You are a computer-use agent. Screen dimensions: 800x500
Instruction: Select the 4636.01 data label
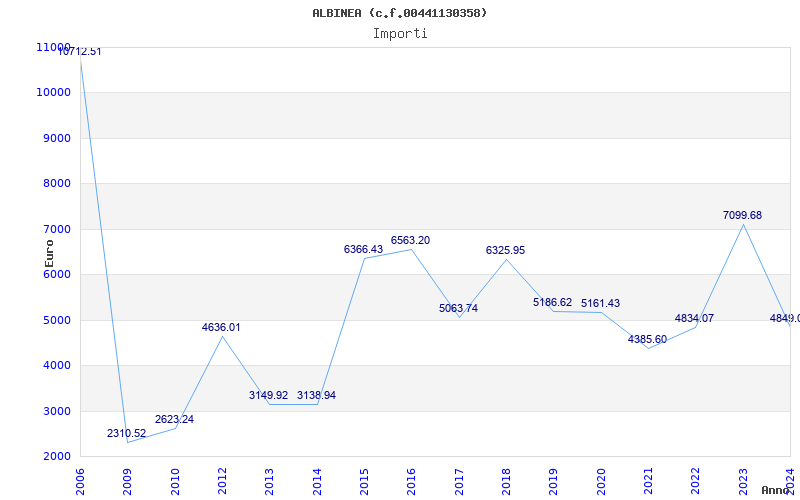221,327
